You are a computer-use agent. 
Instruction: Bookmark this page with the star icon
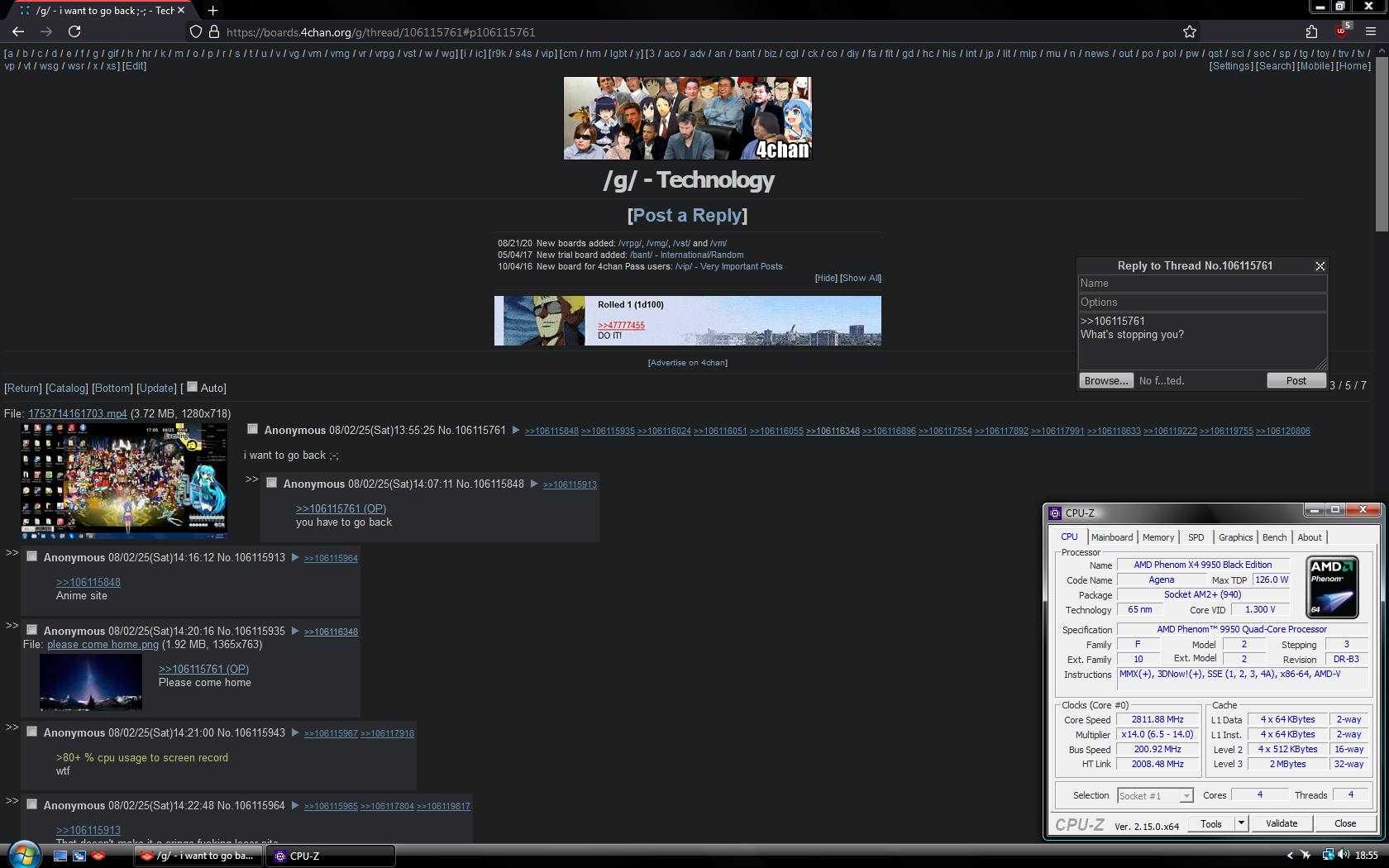pyautogui.click(x=1190, y=31)
